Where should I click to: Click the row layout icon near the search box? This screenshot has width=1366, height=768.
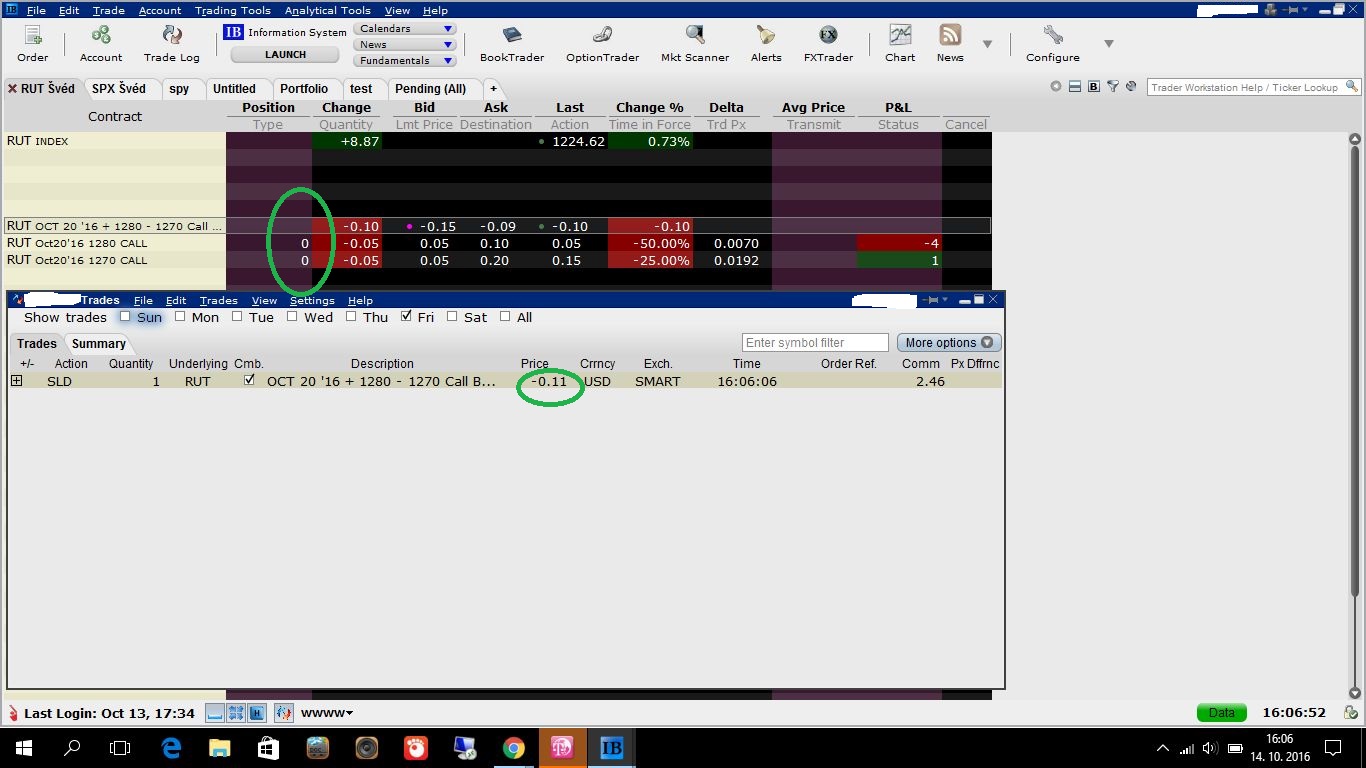[1075, 87]
